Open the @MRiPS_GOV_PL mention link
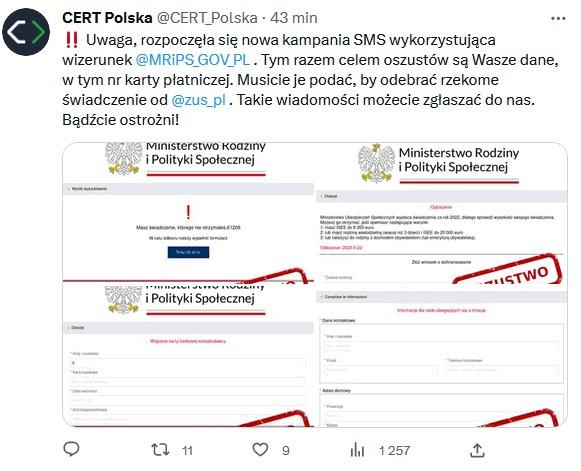Screen dimensions: 581x471 193,60
